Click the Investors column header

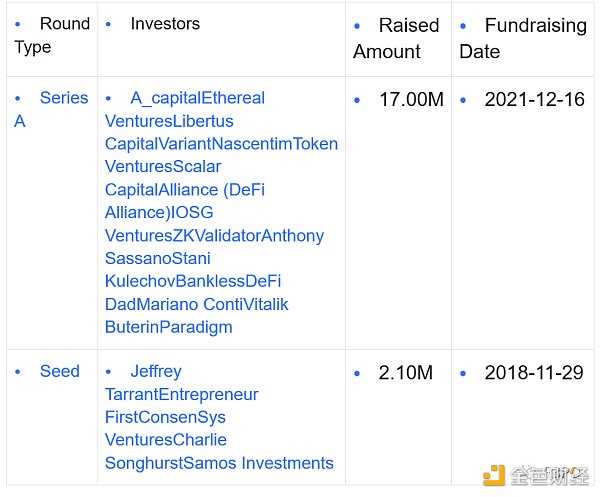point(165,23)
